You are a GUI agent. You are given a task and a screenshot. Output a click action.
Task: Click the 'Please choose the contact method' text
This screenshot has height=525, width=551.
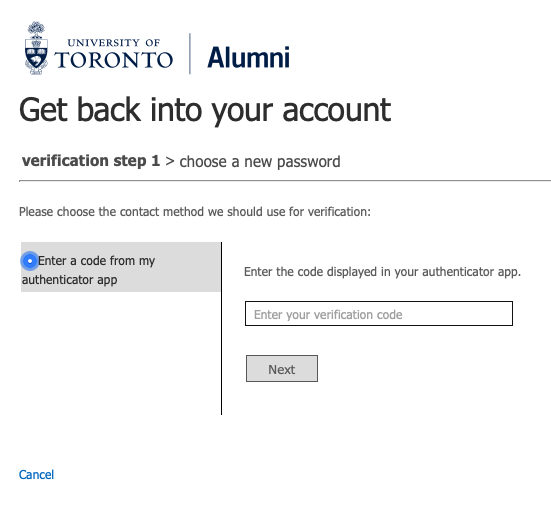[x=195, y=212]
